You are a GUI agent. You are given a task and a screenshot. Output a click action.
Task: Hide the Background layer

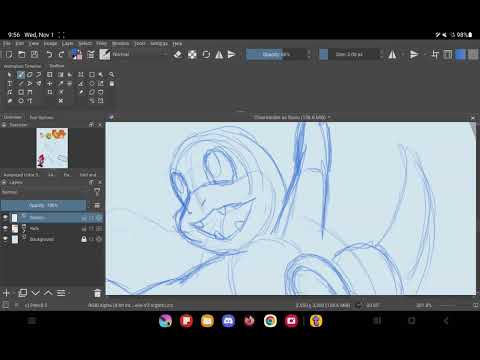(x=5, y=239)
